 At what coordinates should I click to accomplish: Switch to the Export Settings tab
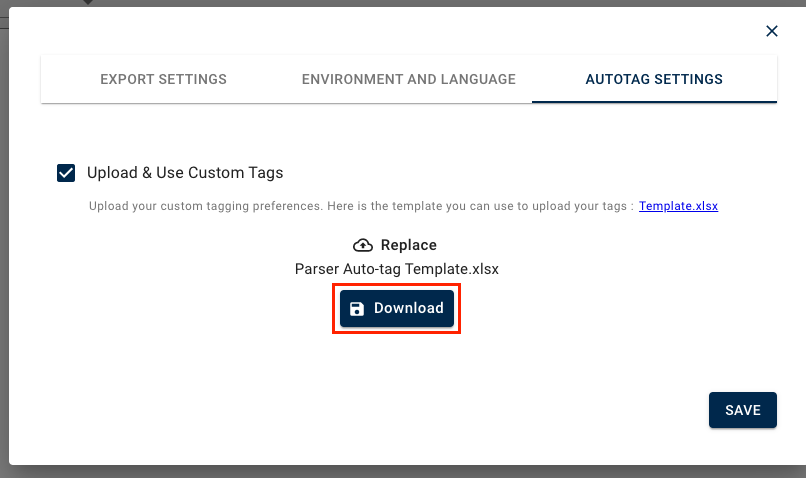pos(163,79)
